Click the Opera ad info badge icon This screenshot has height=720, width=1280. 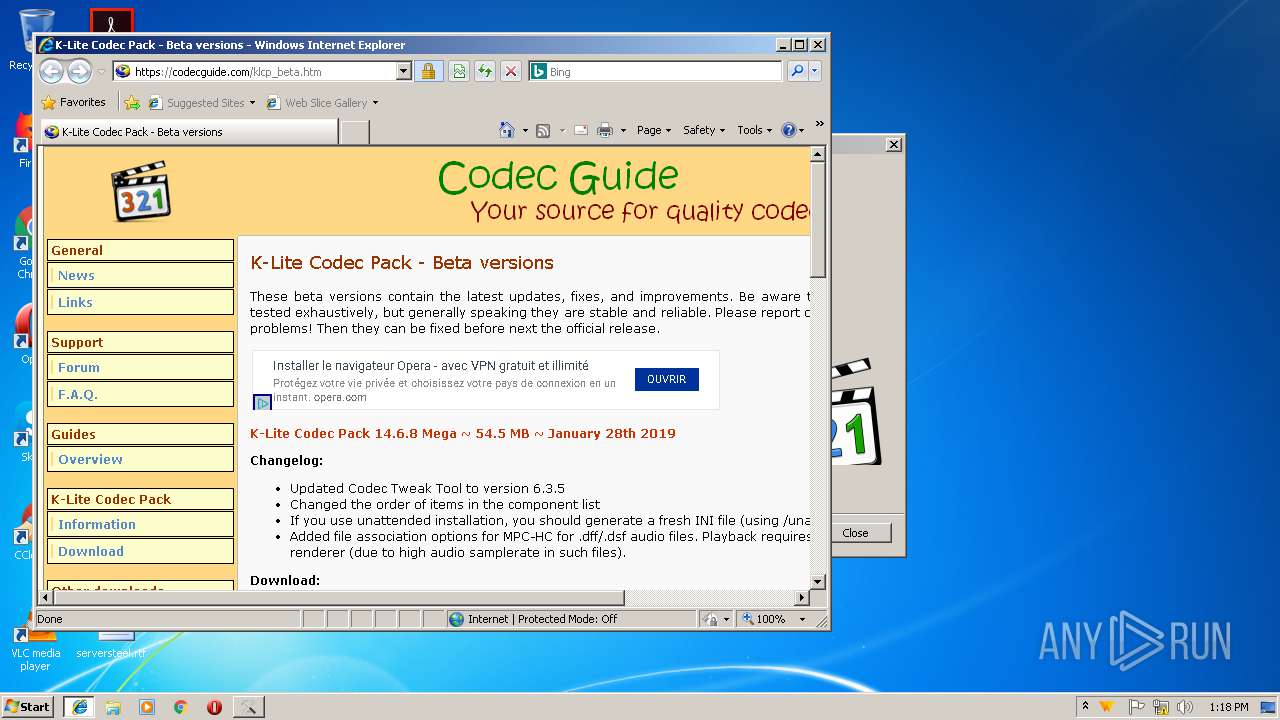(x=262, y=402)
